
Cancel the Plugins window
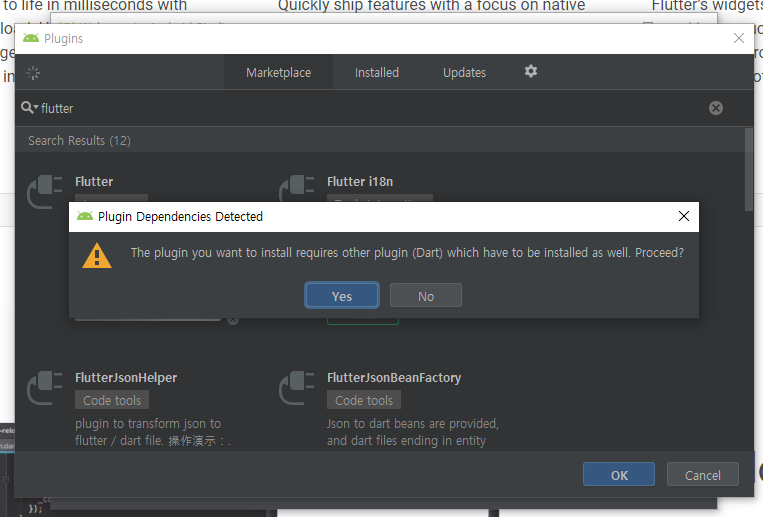point(703,475)
